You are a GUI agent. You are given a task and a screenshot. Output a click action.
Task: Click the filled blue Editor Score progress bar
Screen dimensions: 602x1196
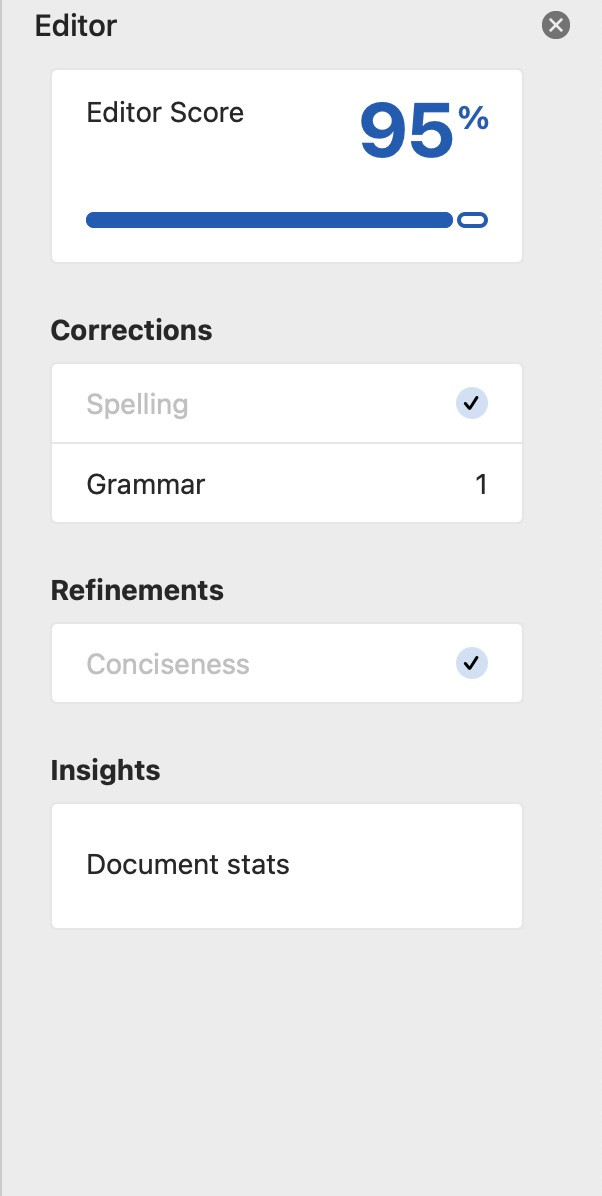pos(269,220)
